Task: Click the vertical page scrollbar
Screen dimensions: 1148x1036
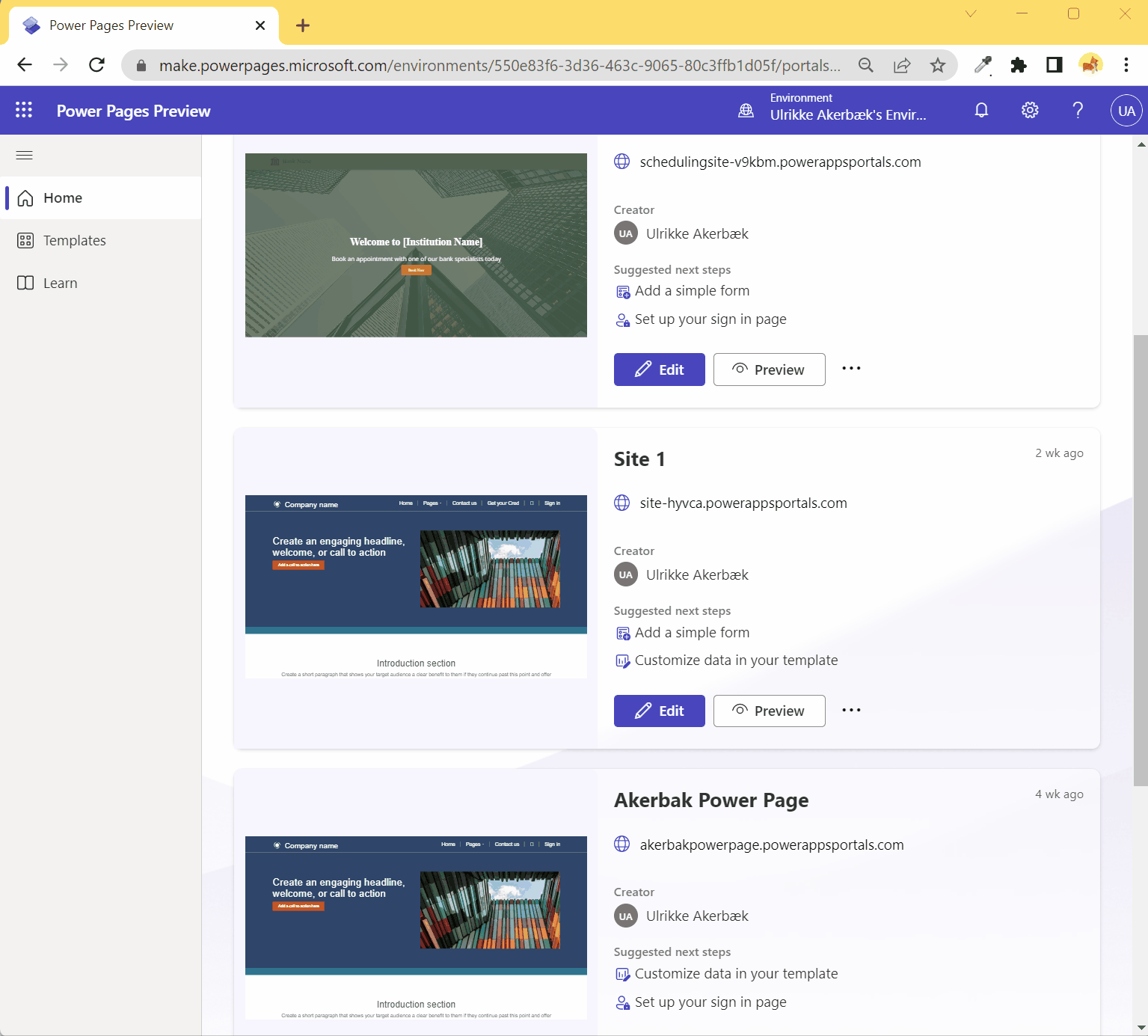Action: pos(1141,561)
